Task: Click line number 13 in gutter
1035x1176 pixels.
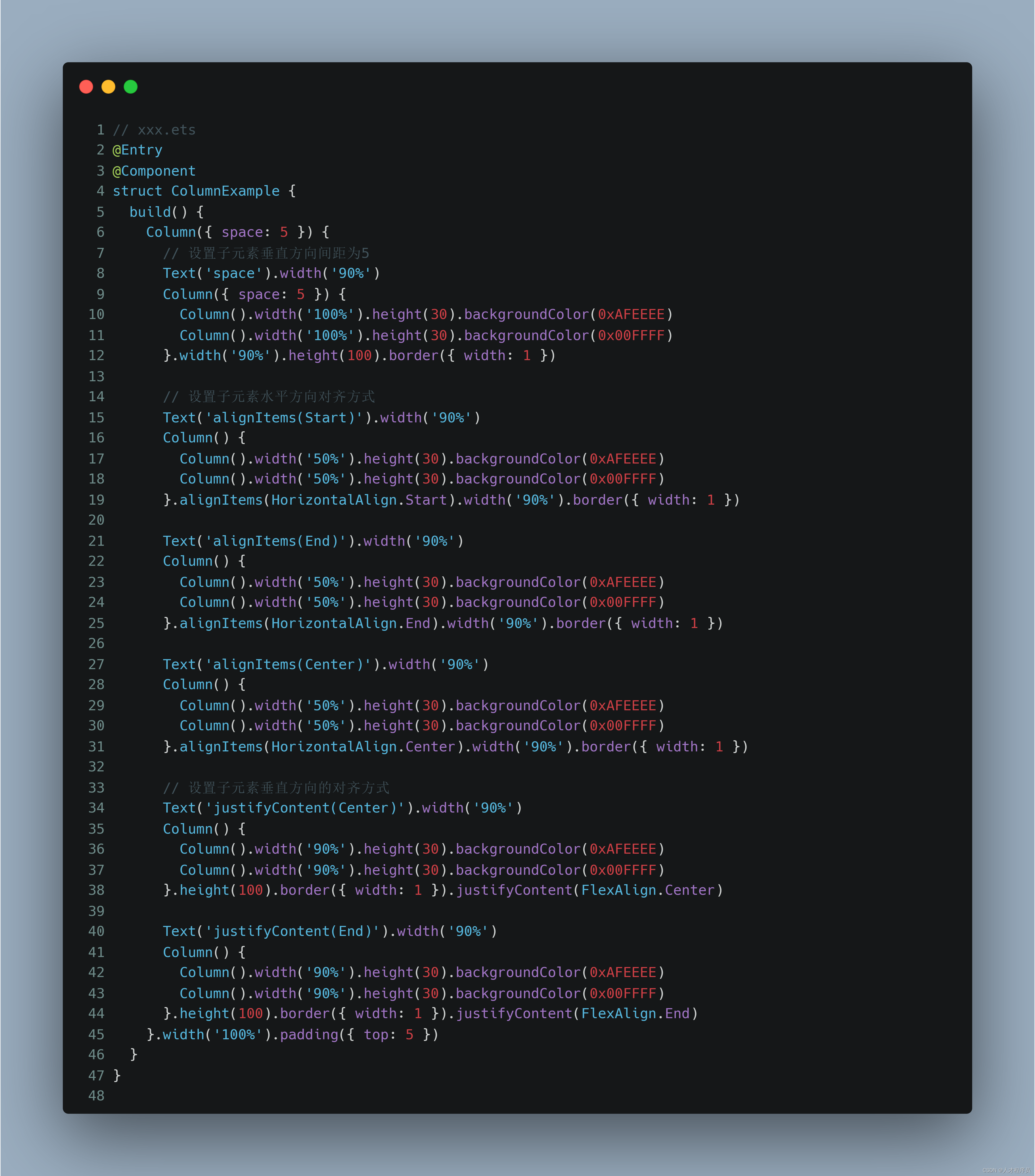Action: 96,377
